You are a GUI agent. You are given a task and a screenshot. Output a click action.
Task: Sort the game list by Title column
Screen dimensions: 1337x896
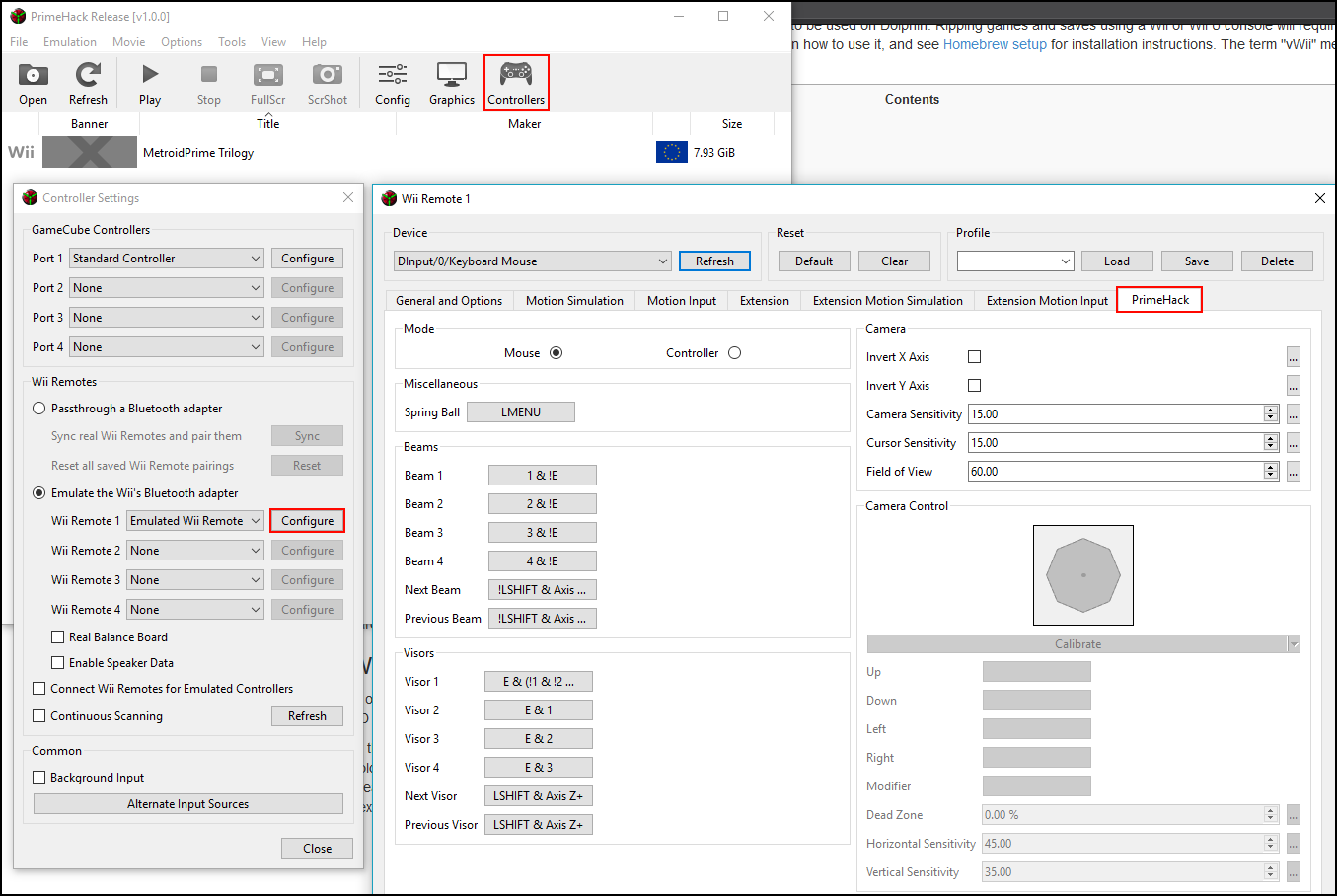pyautogui.click(x=268, y=124)
